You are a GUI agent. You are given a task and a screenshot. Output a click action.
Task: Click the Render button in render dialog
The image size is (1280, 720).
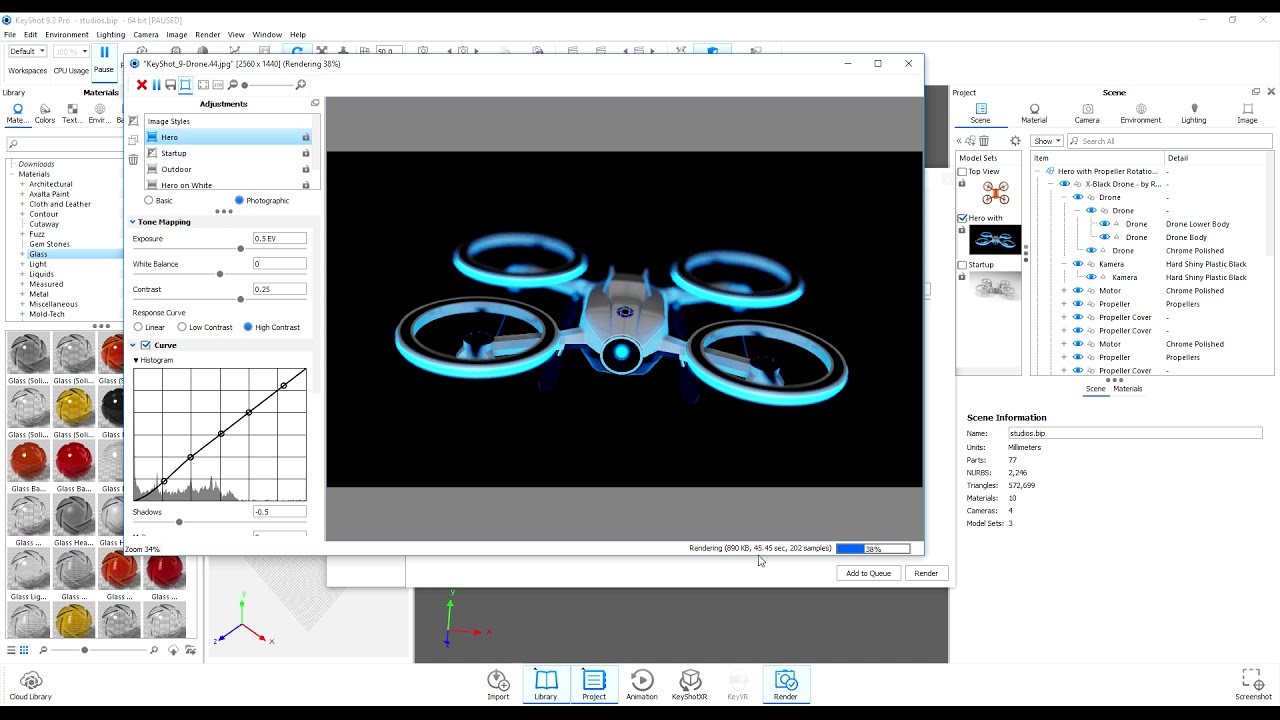coord(926,573)
